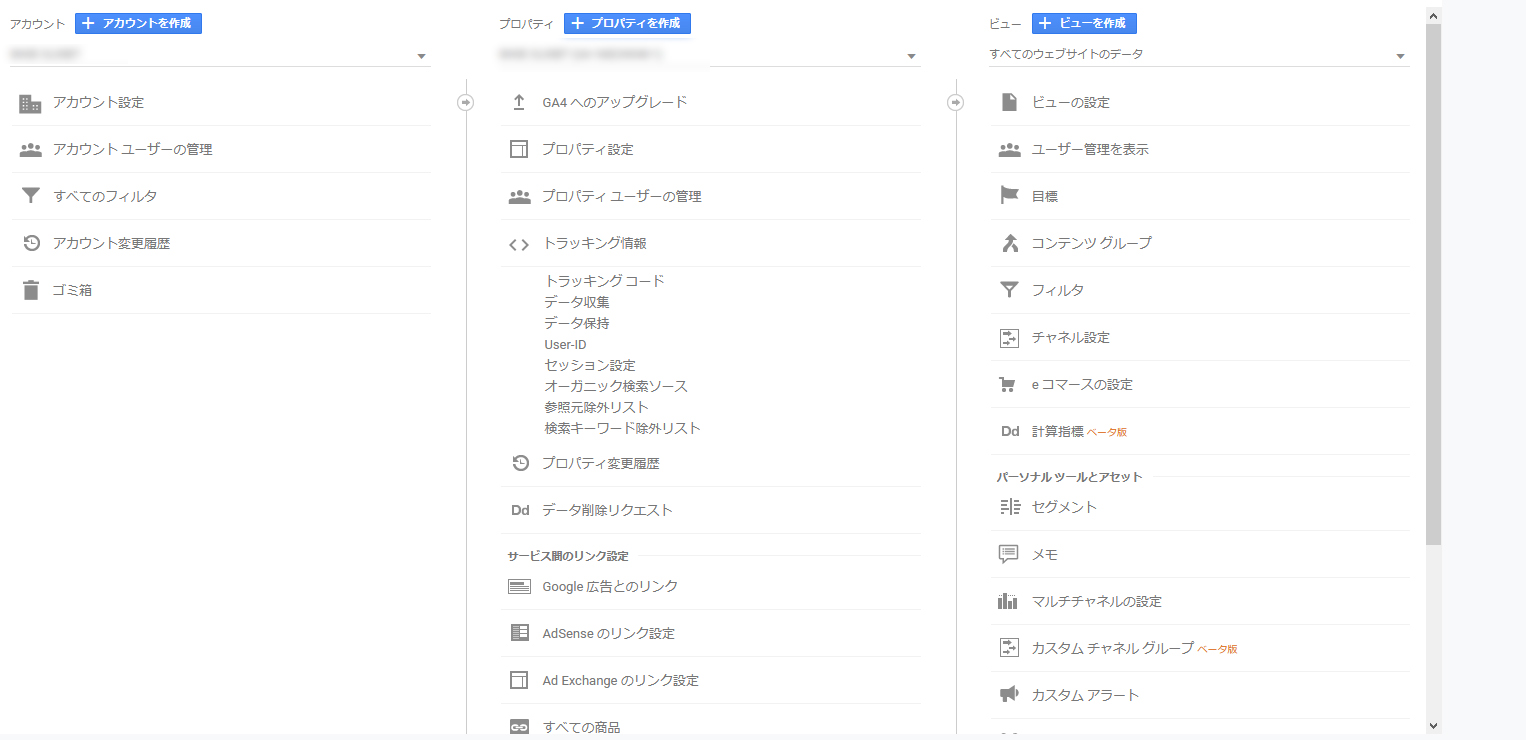Click the プロパティ変更履歴 history icon
Image resolution: width=1526 pixels, height=740 pixels.
(520, 463)
